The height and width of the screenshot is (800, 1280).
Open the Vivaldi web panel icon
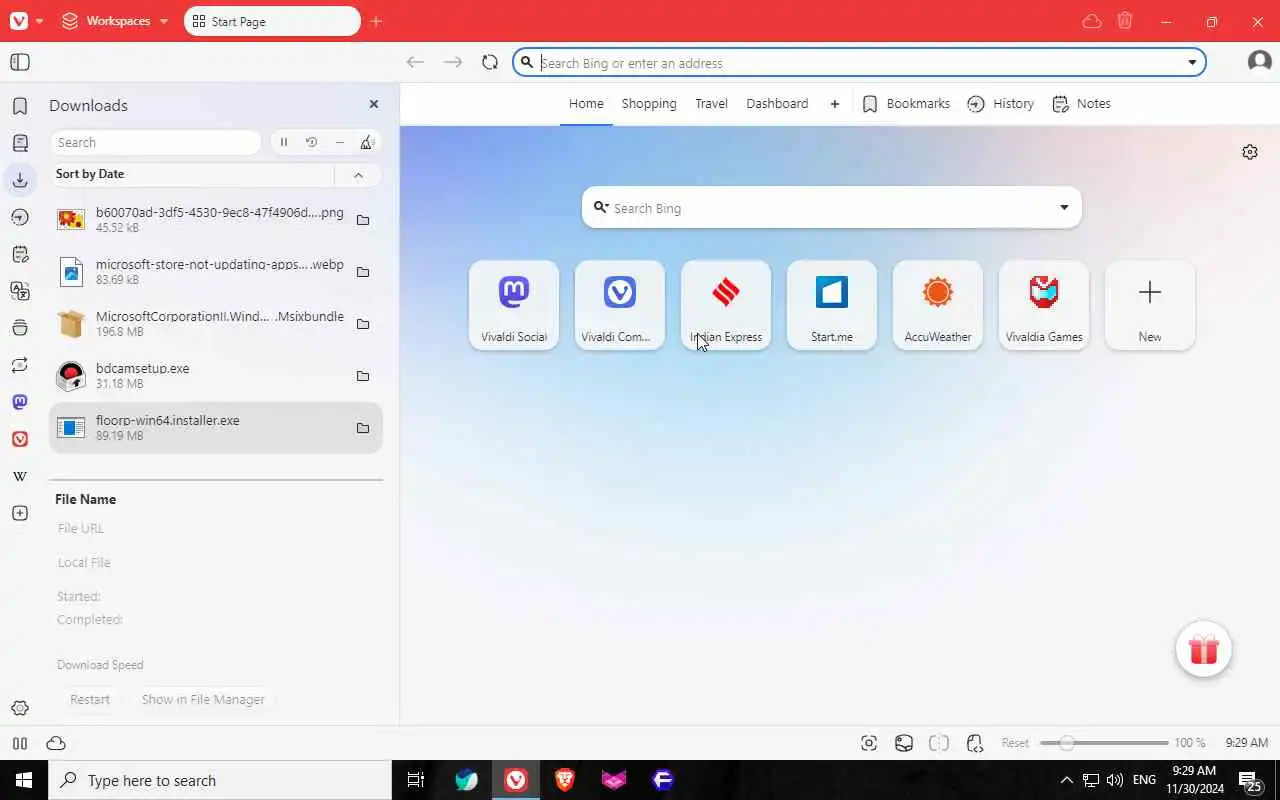coord(20,439)
